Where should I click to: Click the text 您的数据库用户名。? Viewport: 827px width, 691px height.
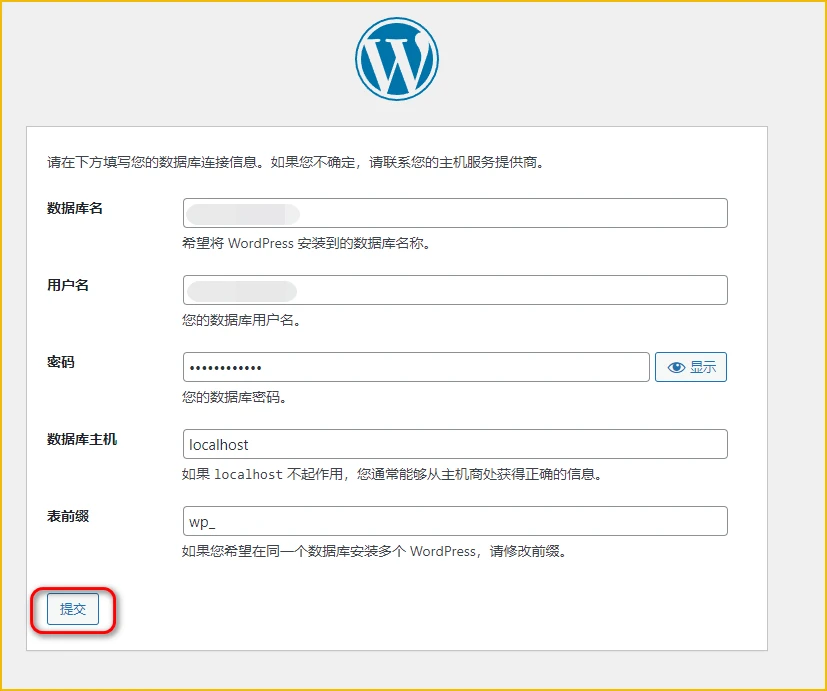pyautogui.click(x=242, y=320)
